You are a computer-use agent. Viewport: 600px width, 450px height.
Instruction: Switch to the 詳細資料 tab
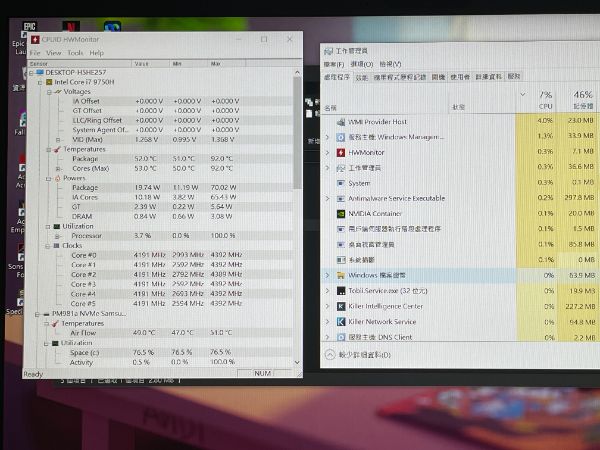tap(489, 77)
